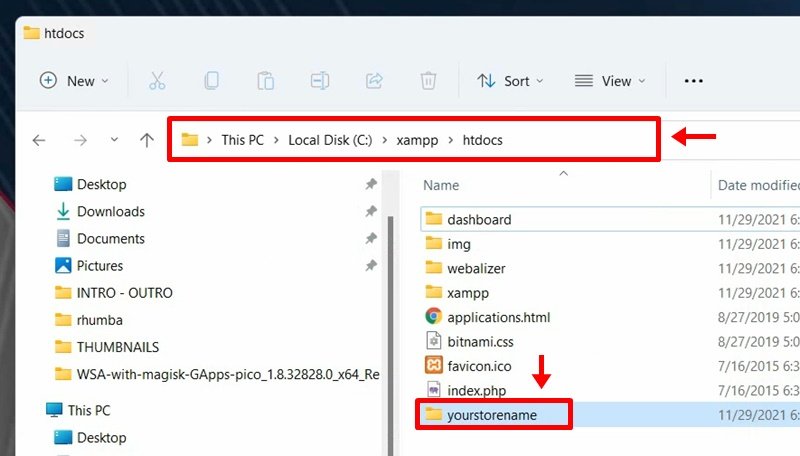Open Pictures in Quick access
Viewport: 800px width, 456px height.
(99, 265)
